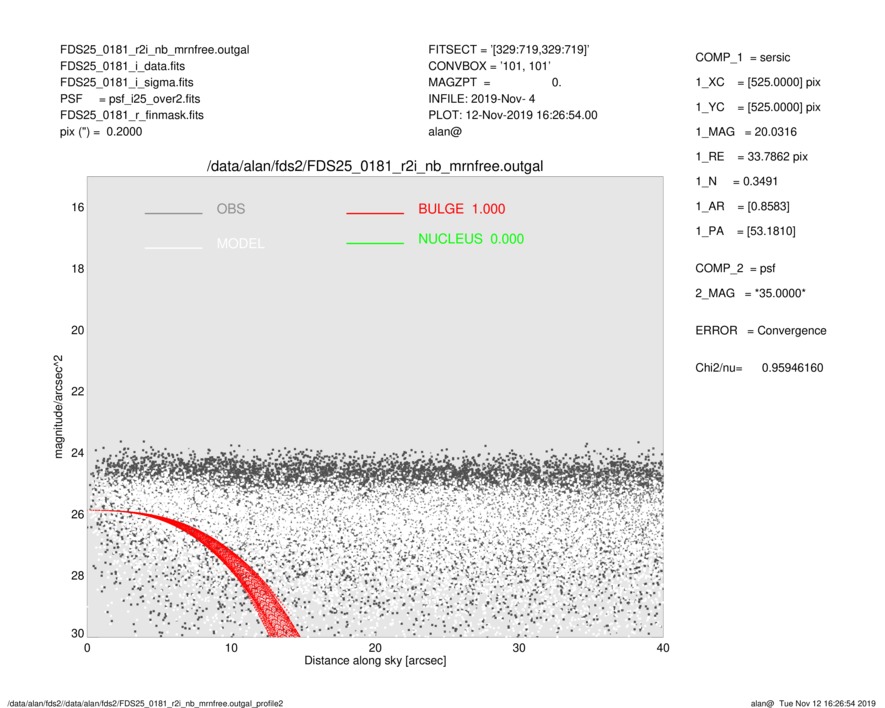Click the COMP_2 = psf line
Screen dimensions: 885x708
(735, 268)
